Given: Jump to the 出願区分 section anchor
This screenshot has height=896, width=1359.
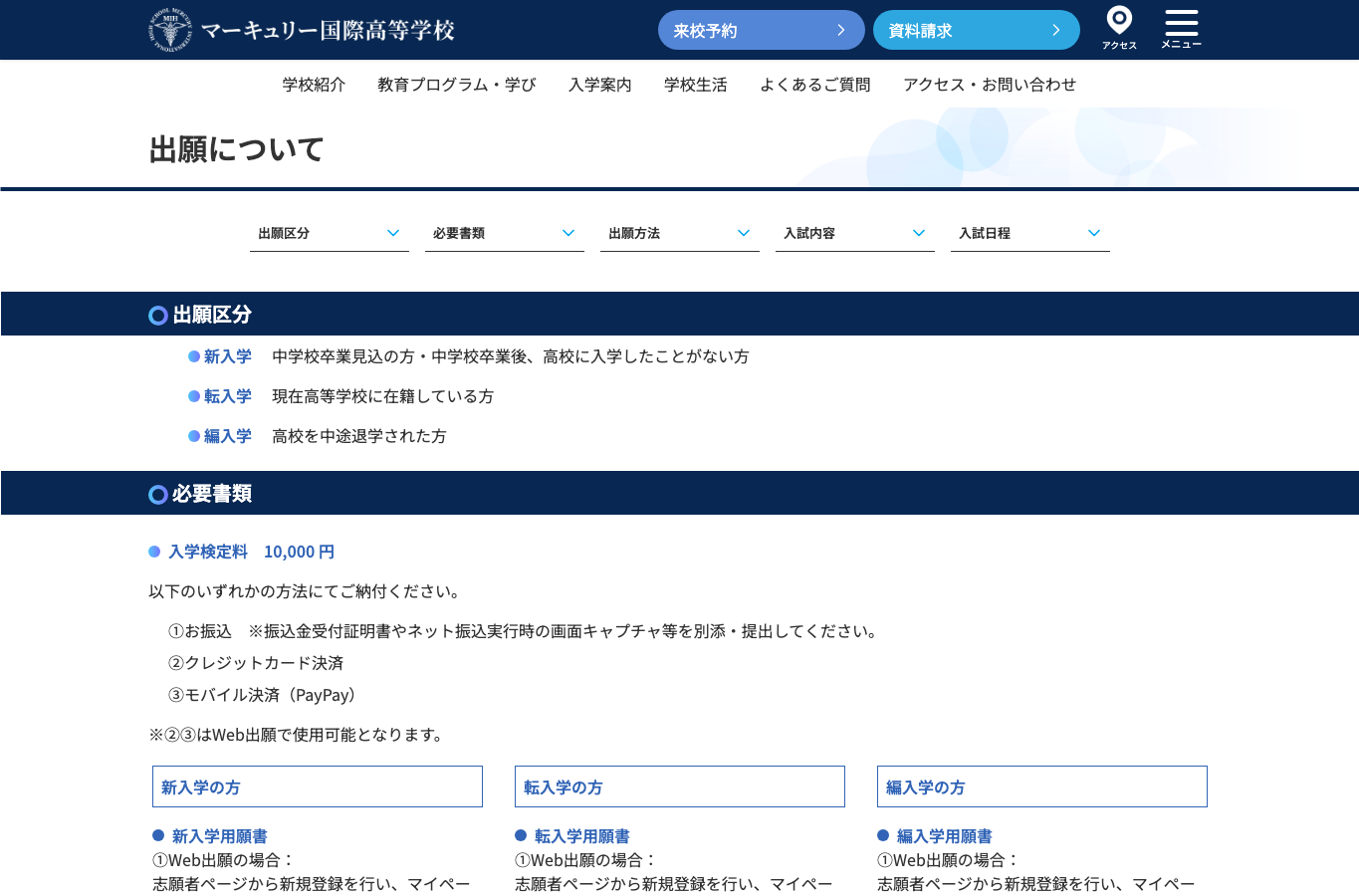Looking at the screenshot, I should pyautogui.click(x=330, y=233).
